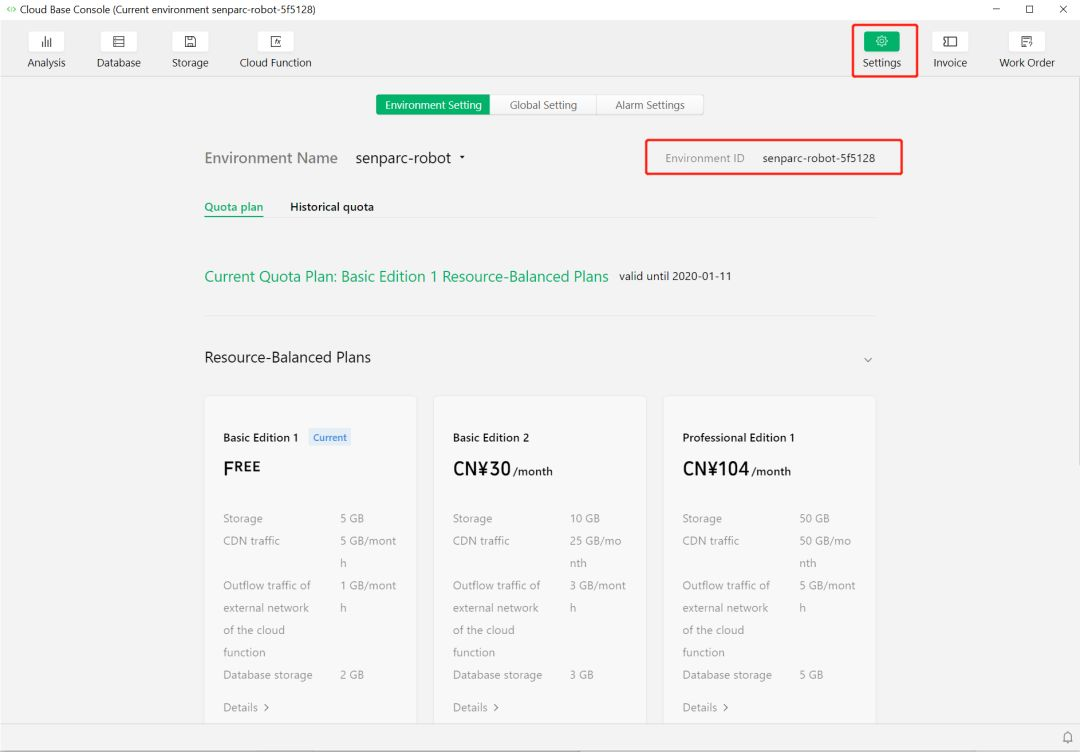
Task: Switch to Environment Setting tab
Action: click(433, 105)
